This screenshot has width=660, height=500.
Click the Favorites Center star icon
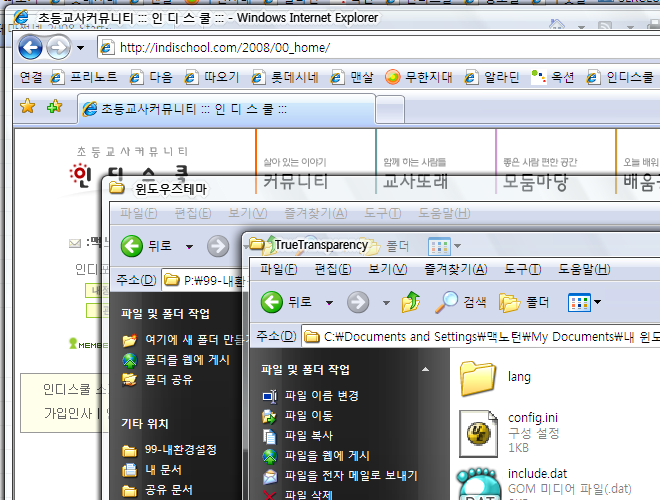point(28,106)
